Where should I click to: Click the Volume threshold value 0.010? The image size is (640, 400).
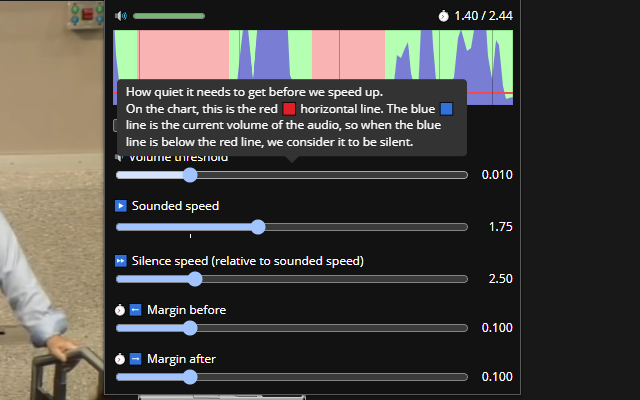(497, 175)
